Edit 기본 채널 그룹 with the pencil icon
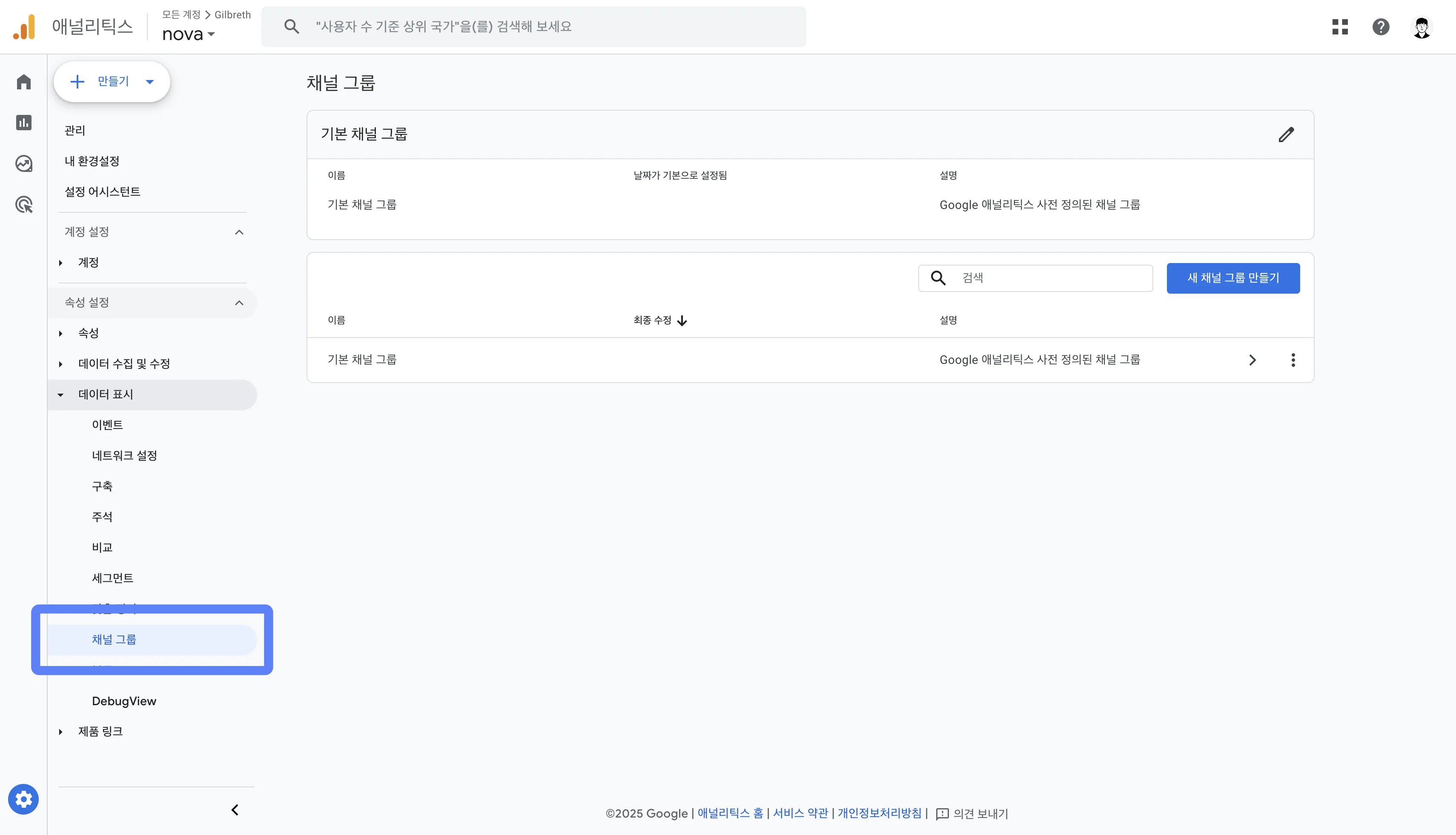This screenshot has height=835, width=1456. click(x=1287, y=134)
